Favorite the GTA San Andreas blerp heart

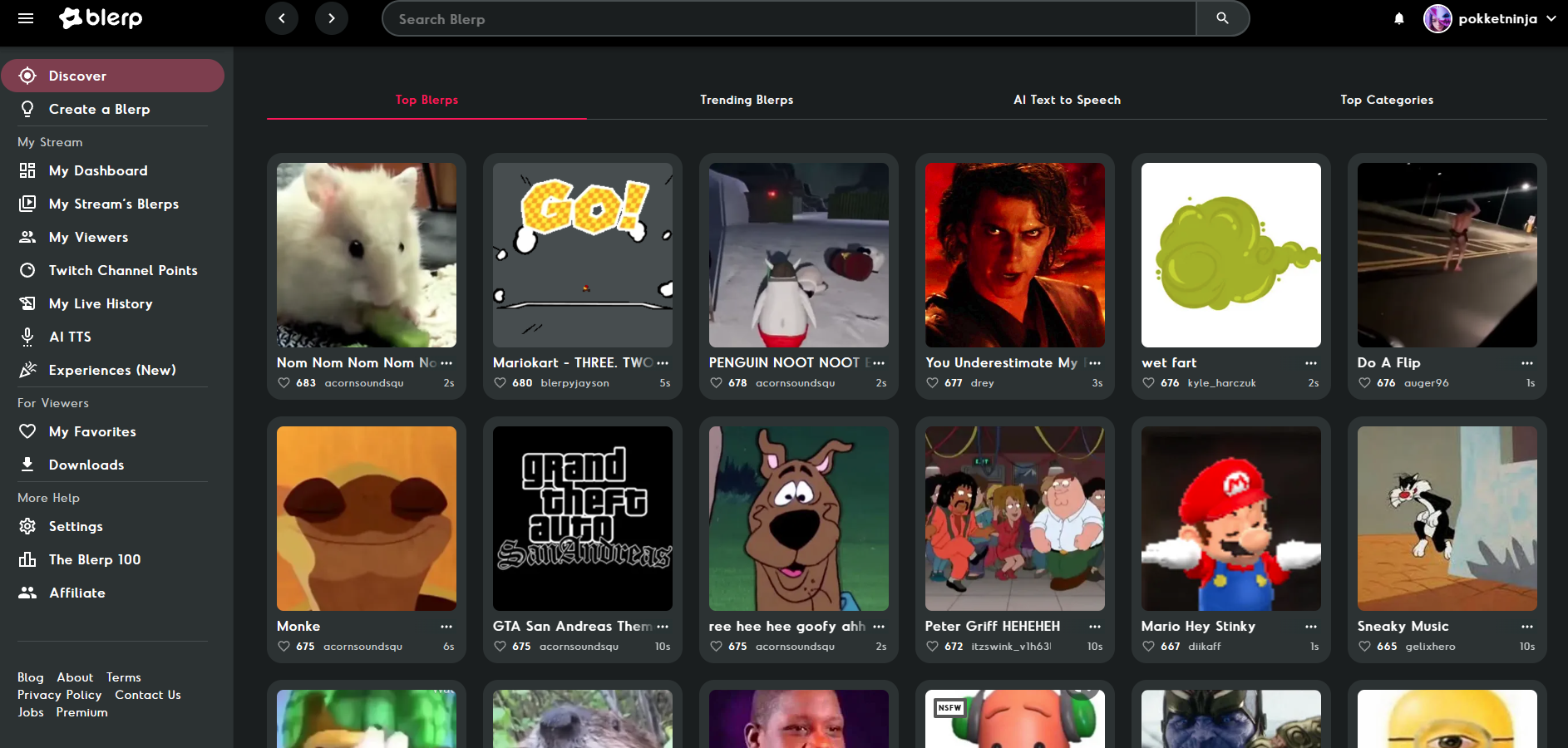(x=500, y=647)
